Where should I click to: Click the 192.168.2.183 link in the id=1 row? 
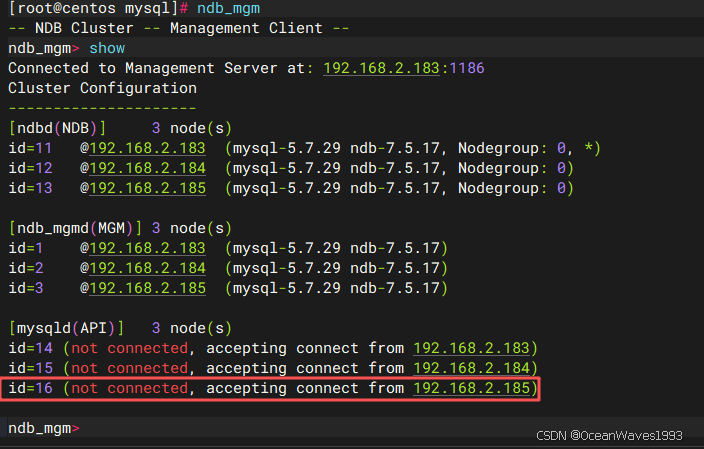147,248
